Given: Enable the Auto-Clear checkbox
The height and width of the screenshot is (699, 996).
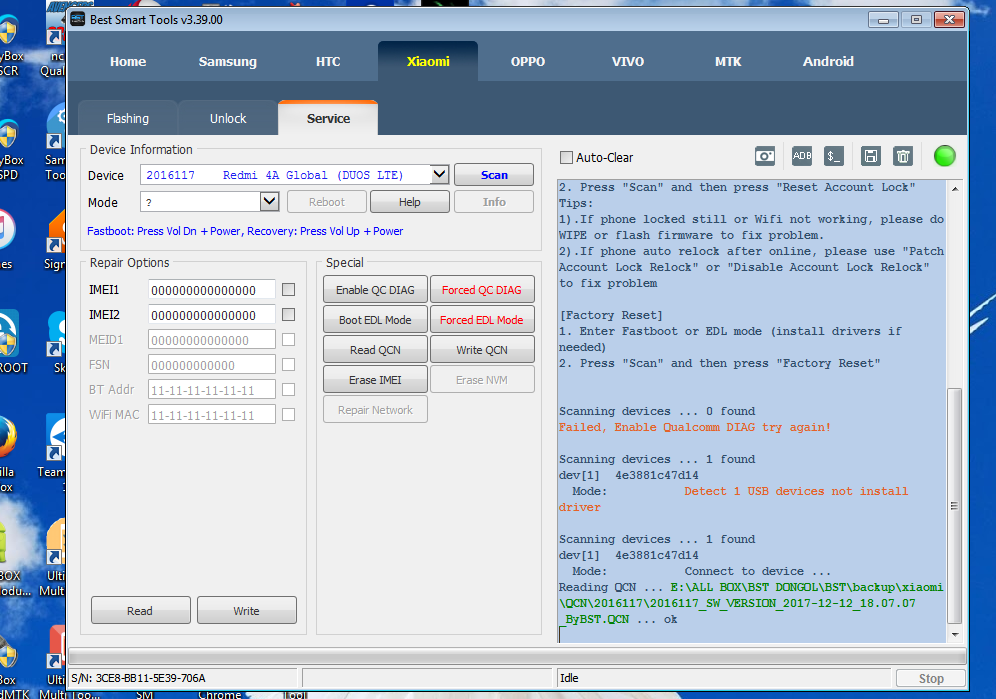Looking at the screenshot, I should click(566, 158).
